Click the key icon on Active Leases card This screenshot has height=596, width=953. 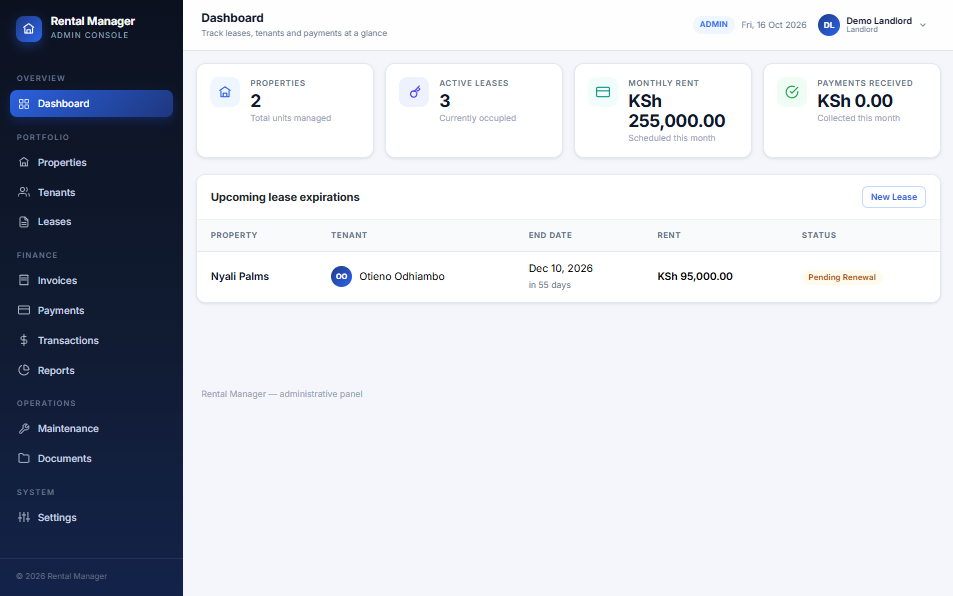pyautogui.click(x=414, y=92)
